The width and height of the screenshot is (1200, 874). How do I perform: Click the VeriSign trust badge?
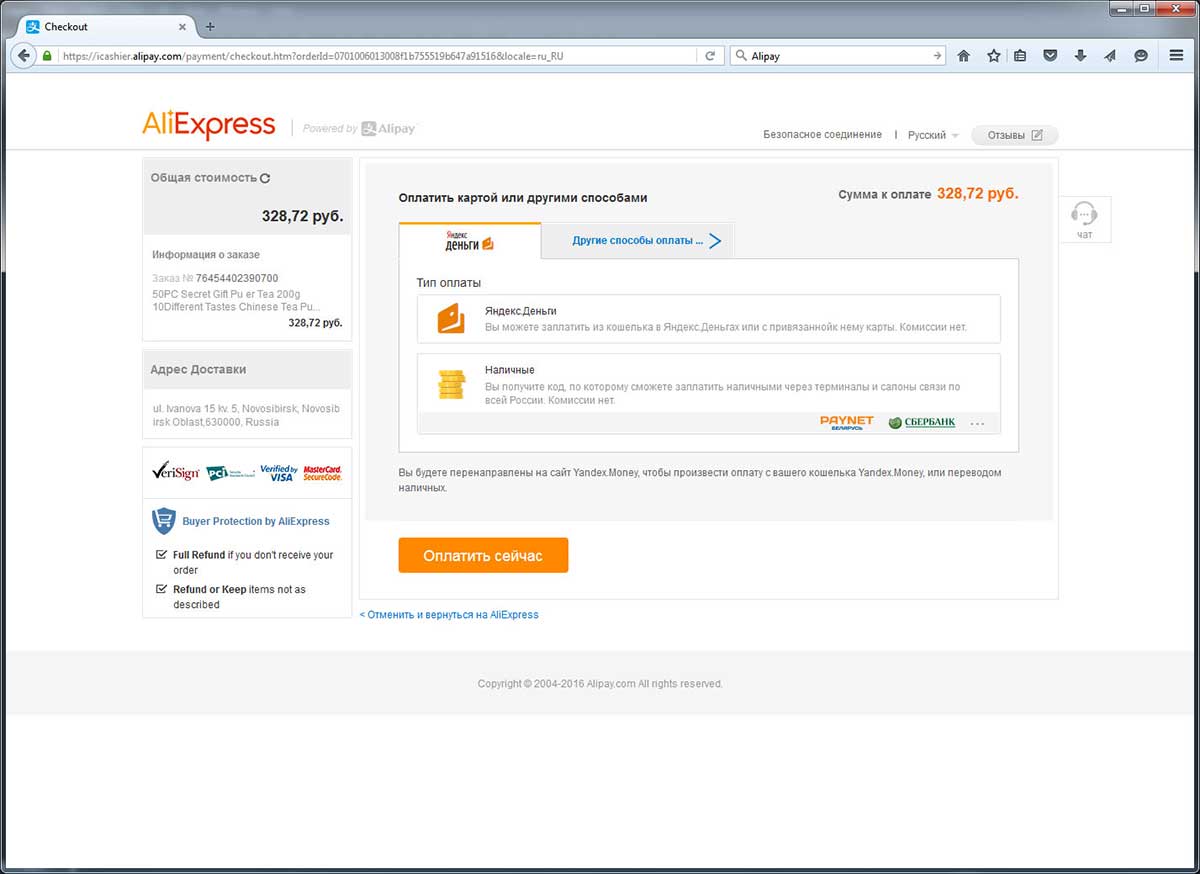[x=176, y=472]
